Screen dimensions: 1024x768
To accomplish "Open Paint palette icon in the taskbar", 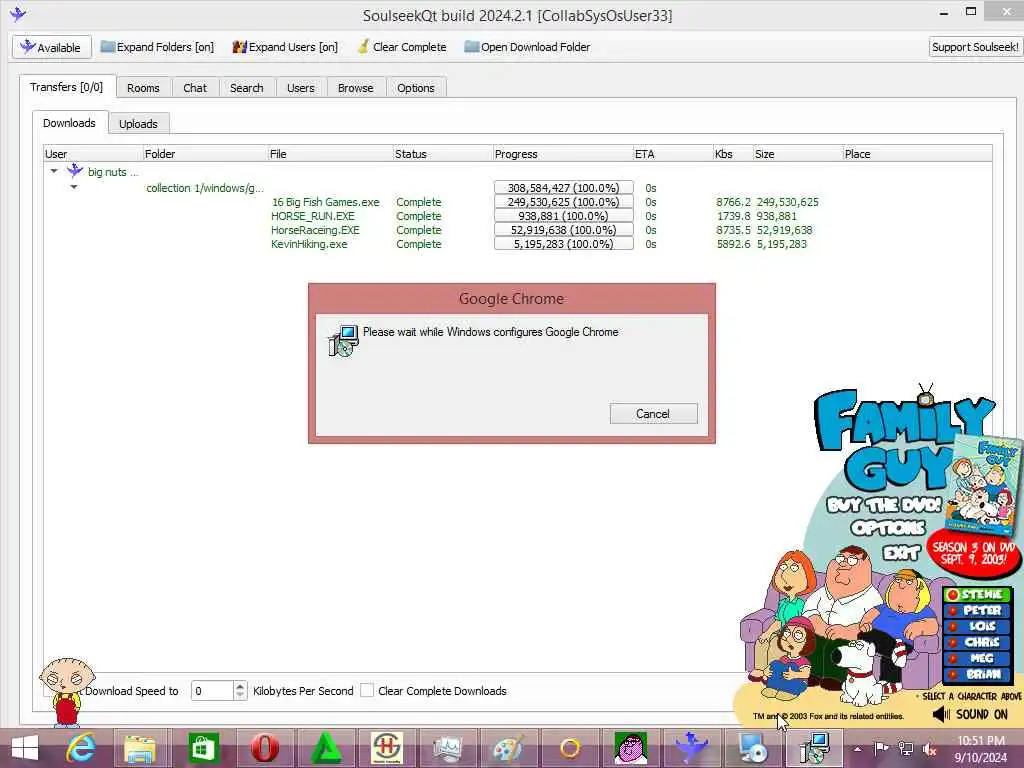I will pos(508,749).
